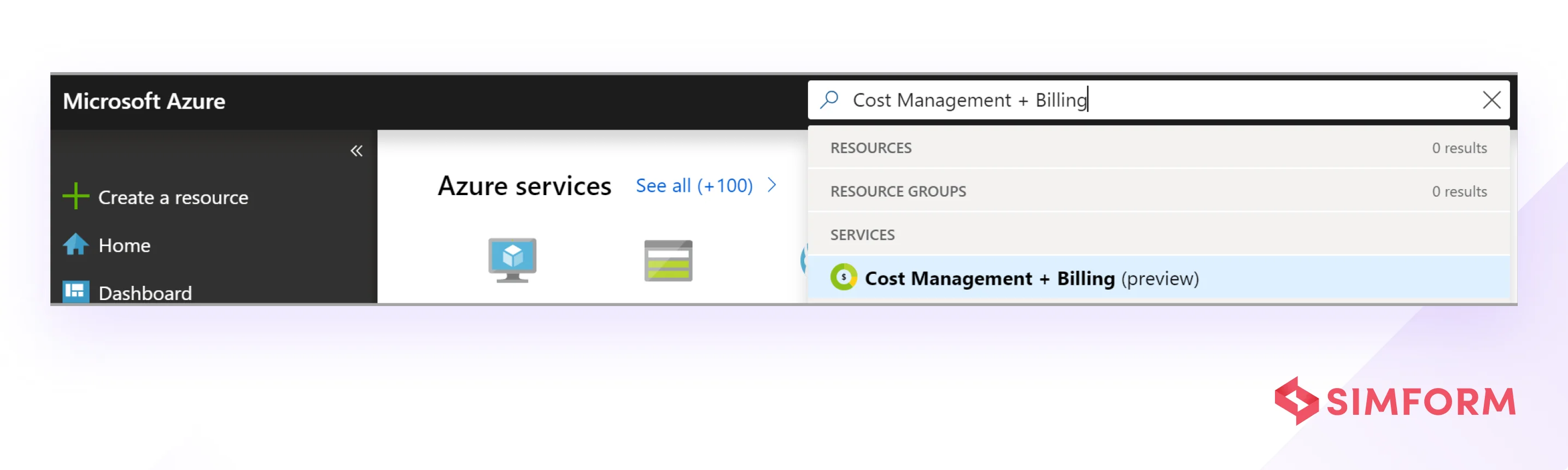Click the RESOURCES section header
1568x470 pixels.
[x=870, y=148]
